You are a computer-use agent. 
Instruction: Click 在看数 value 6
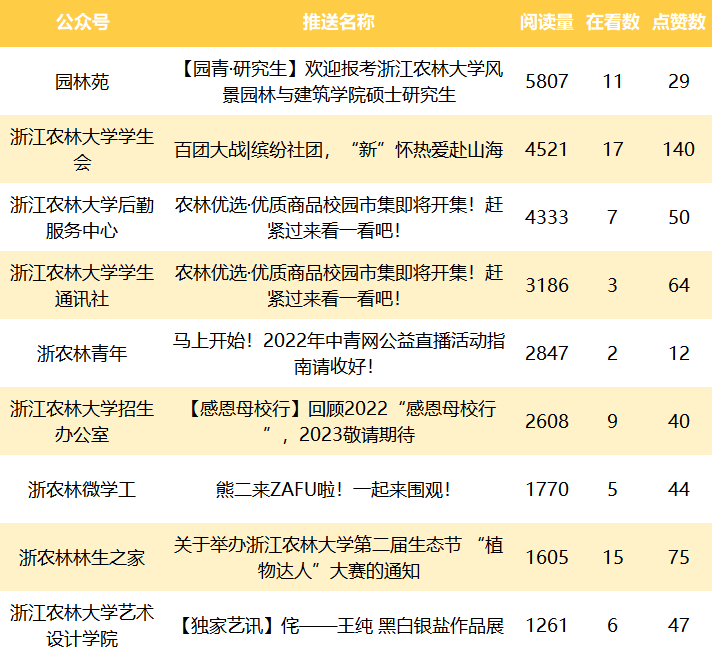613,626
